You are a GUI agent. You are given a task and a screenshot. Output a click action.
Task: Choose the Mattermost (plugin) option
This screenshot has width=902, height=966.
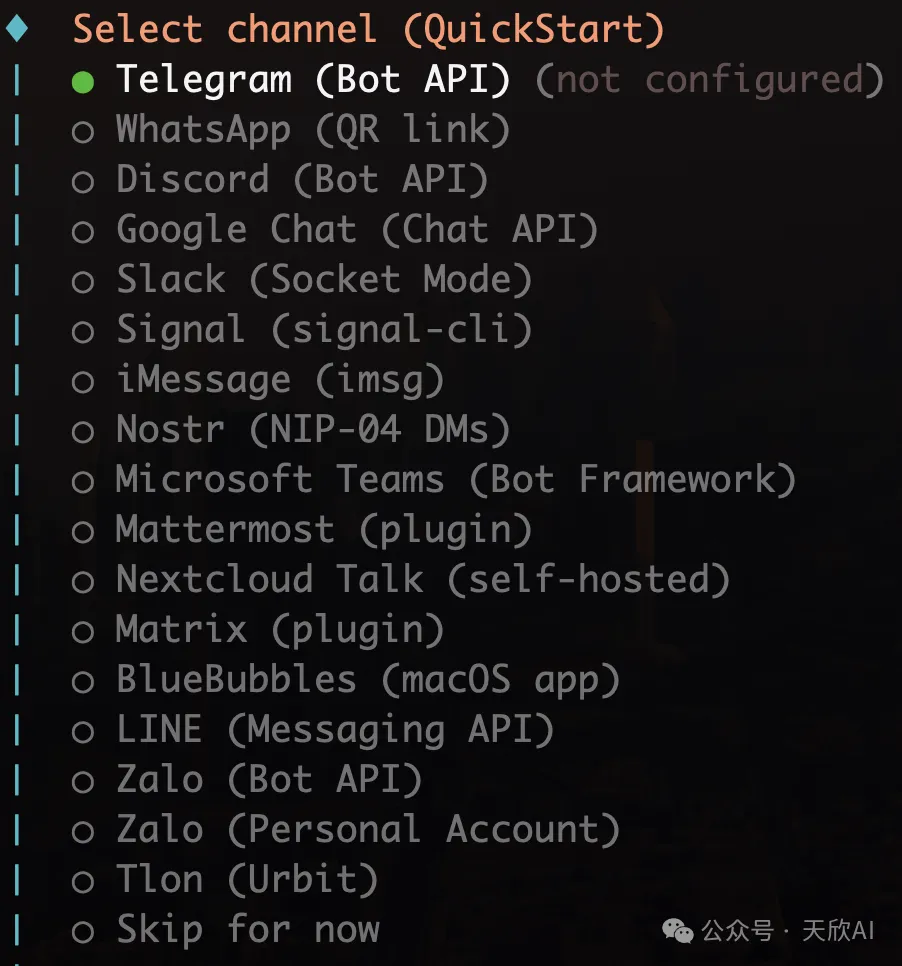[323, 530]
